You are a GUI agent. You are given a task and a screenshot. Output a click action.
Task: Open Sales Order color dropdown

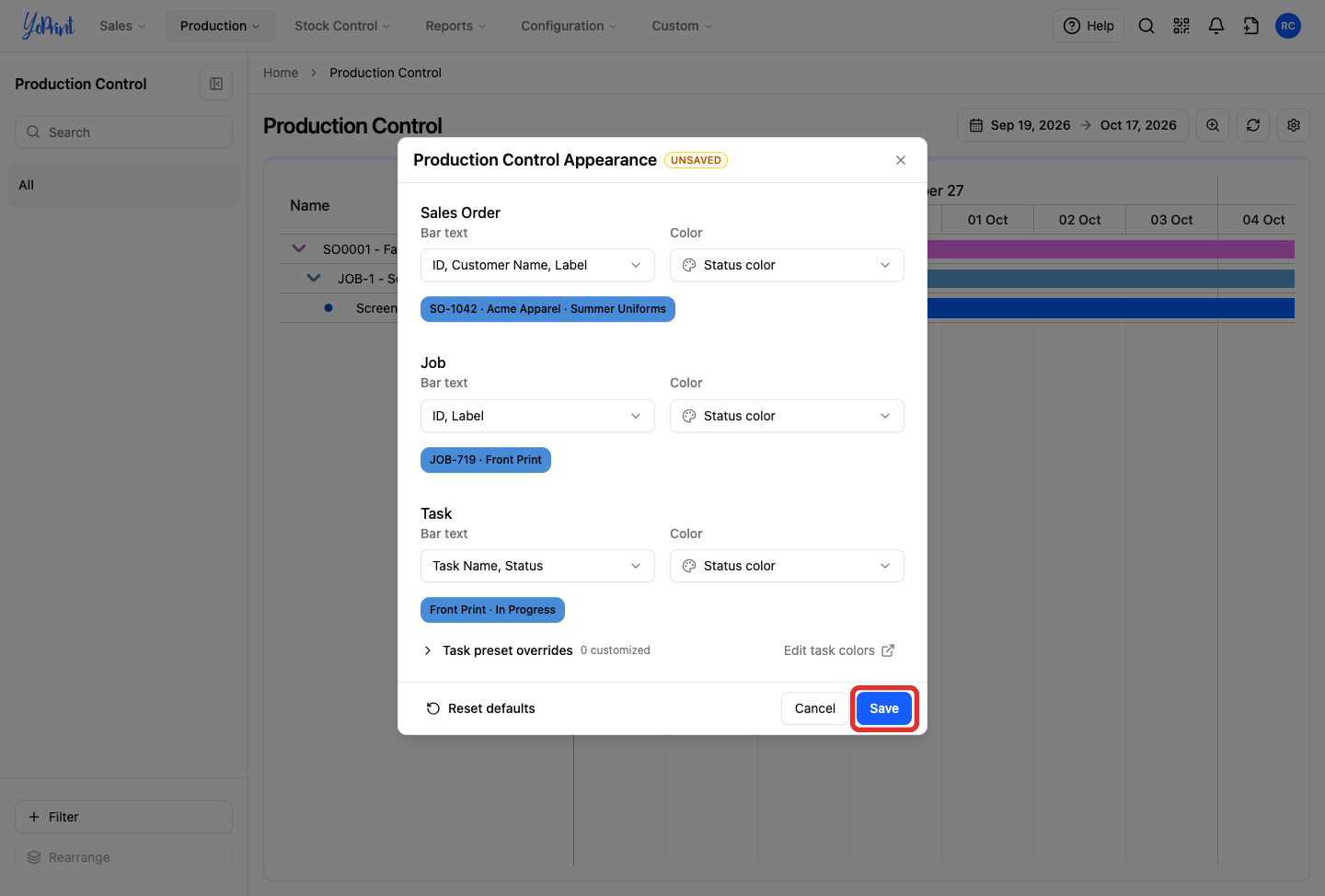[x=787, y=265]
